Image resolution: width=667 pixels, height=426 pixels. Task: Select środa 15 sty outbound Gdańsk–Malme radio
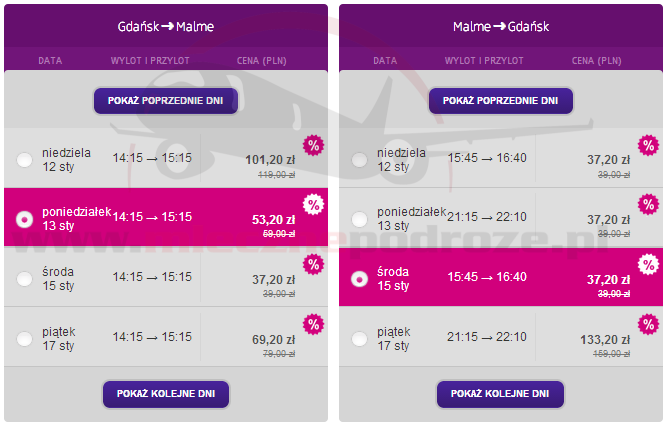(x=25, y=278)
